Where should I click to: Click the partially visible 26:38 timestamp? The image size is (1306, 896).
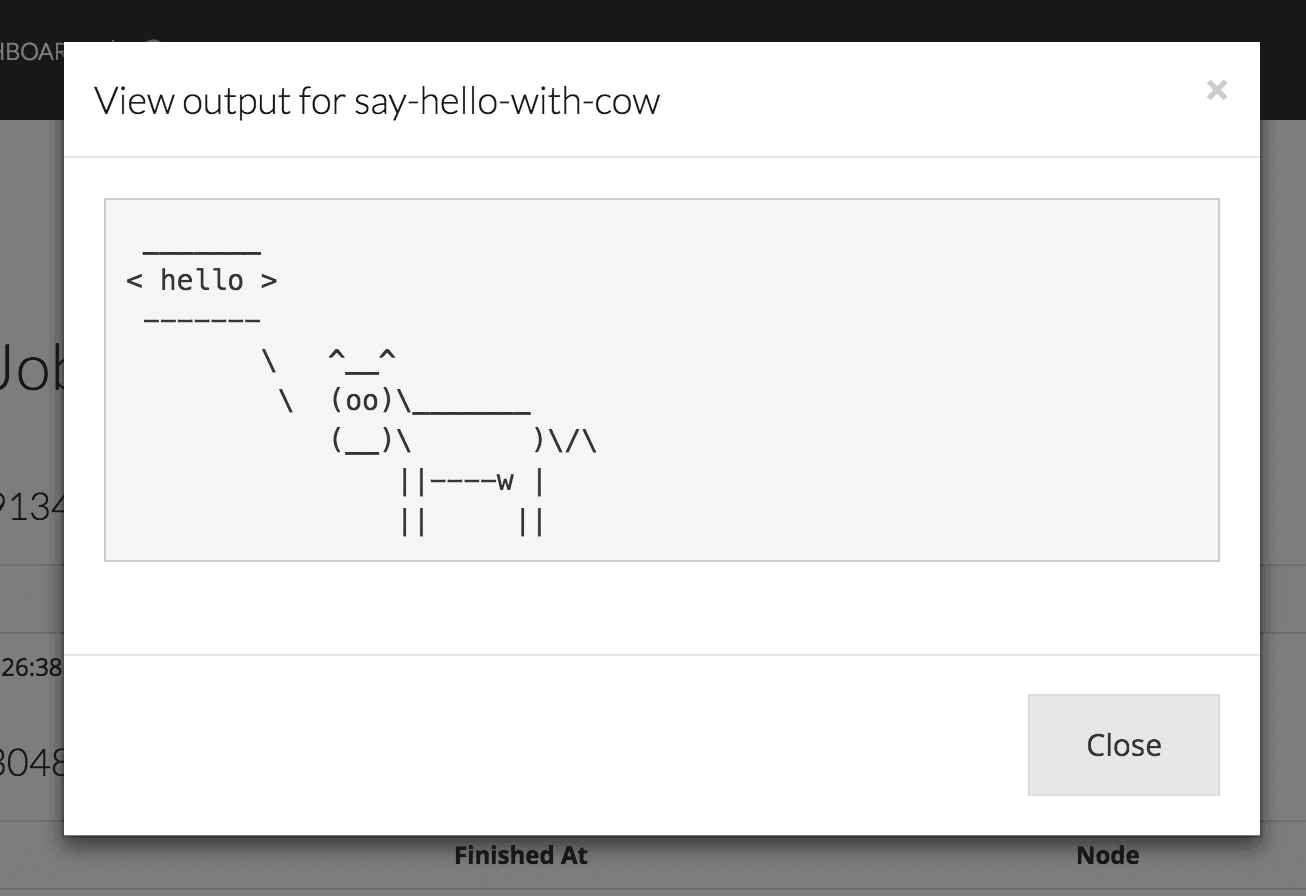coord(32,667)
